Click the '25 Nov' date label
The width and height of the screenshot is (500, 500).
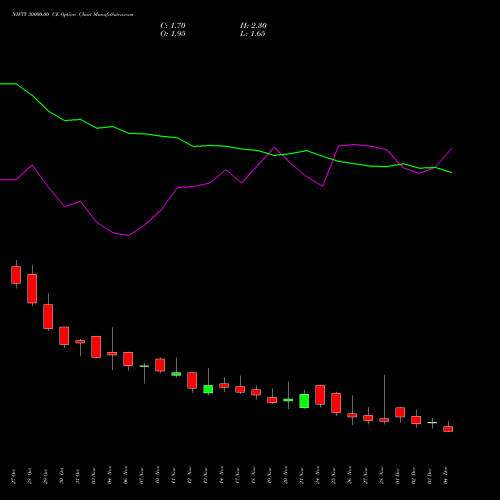(334, 475)
